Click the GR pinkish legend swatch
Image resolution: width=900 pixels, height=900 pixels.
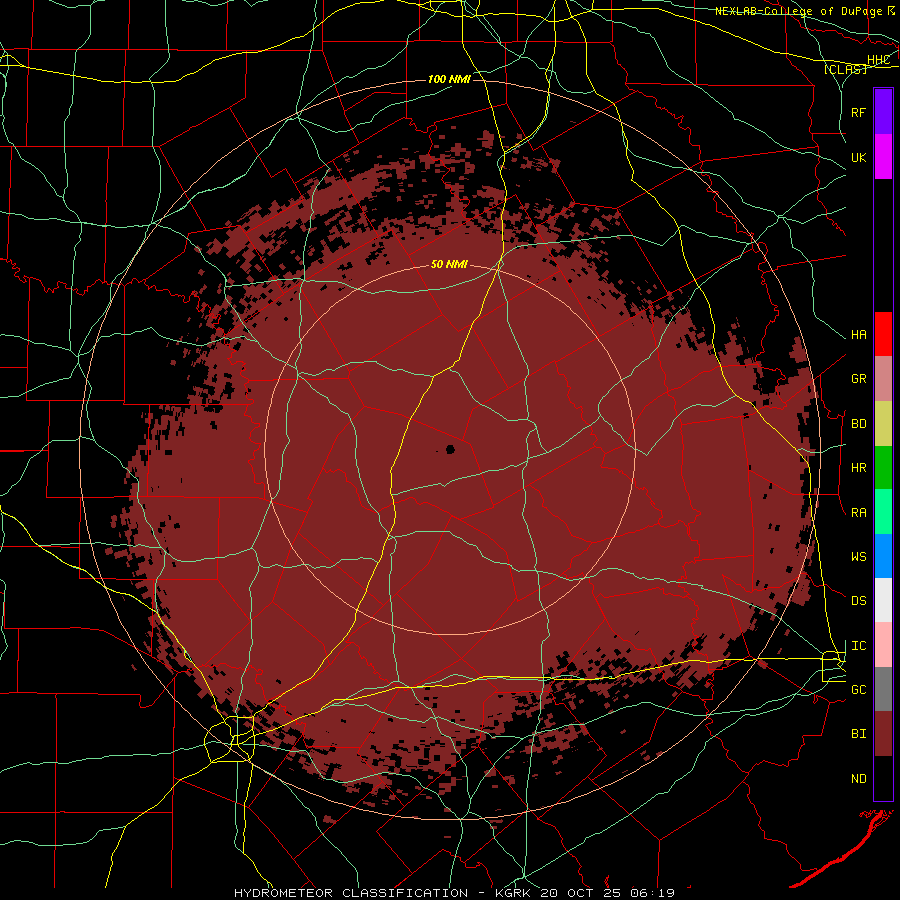(883, 379)
